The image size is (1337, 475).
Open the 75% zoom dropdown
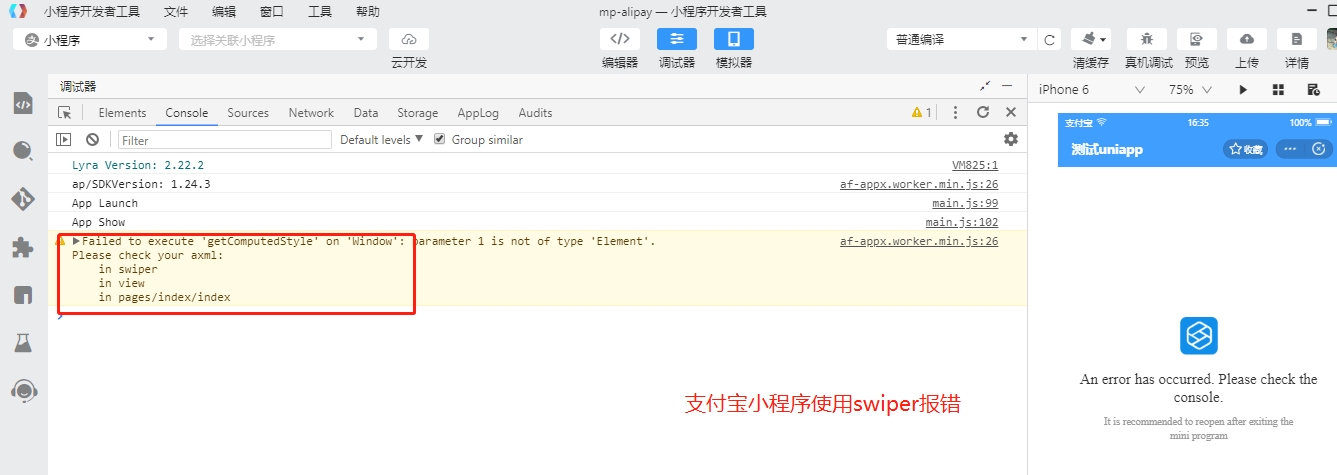pos(1190,90)
